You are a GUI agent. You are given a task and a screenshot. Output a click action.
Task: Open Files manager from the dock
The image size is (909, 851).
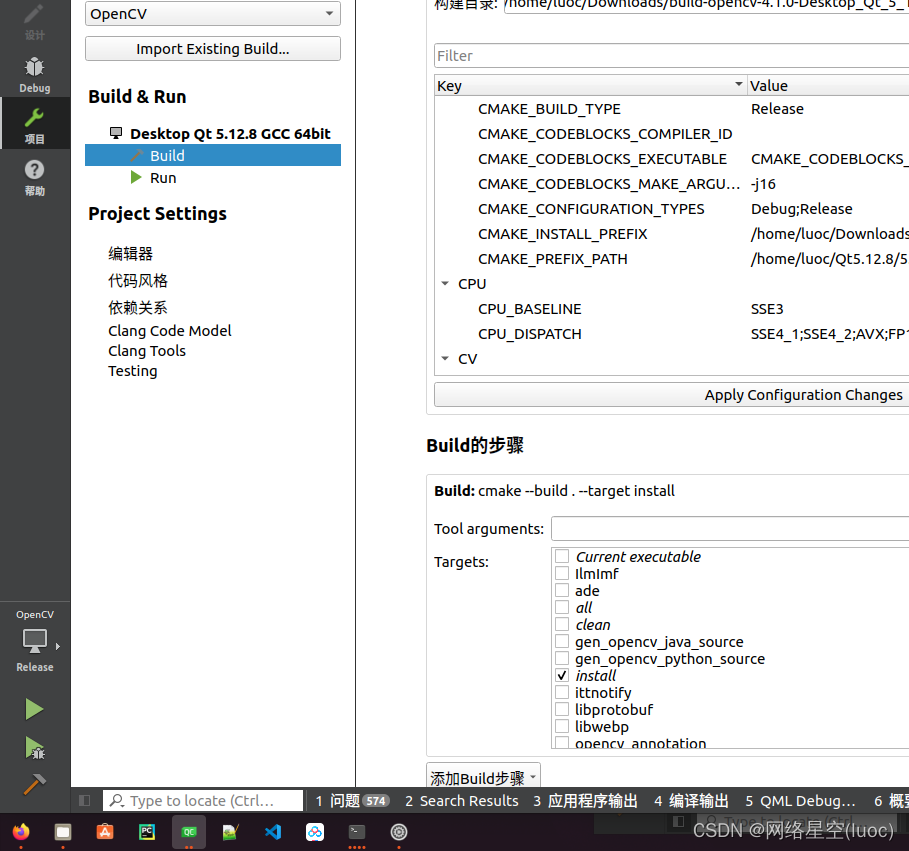(x=63, y=832)
